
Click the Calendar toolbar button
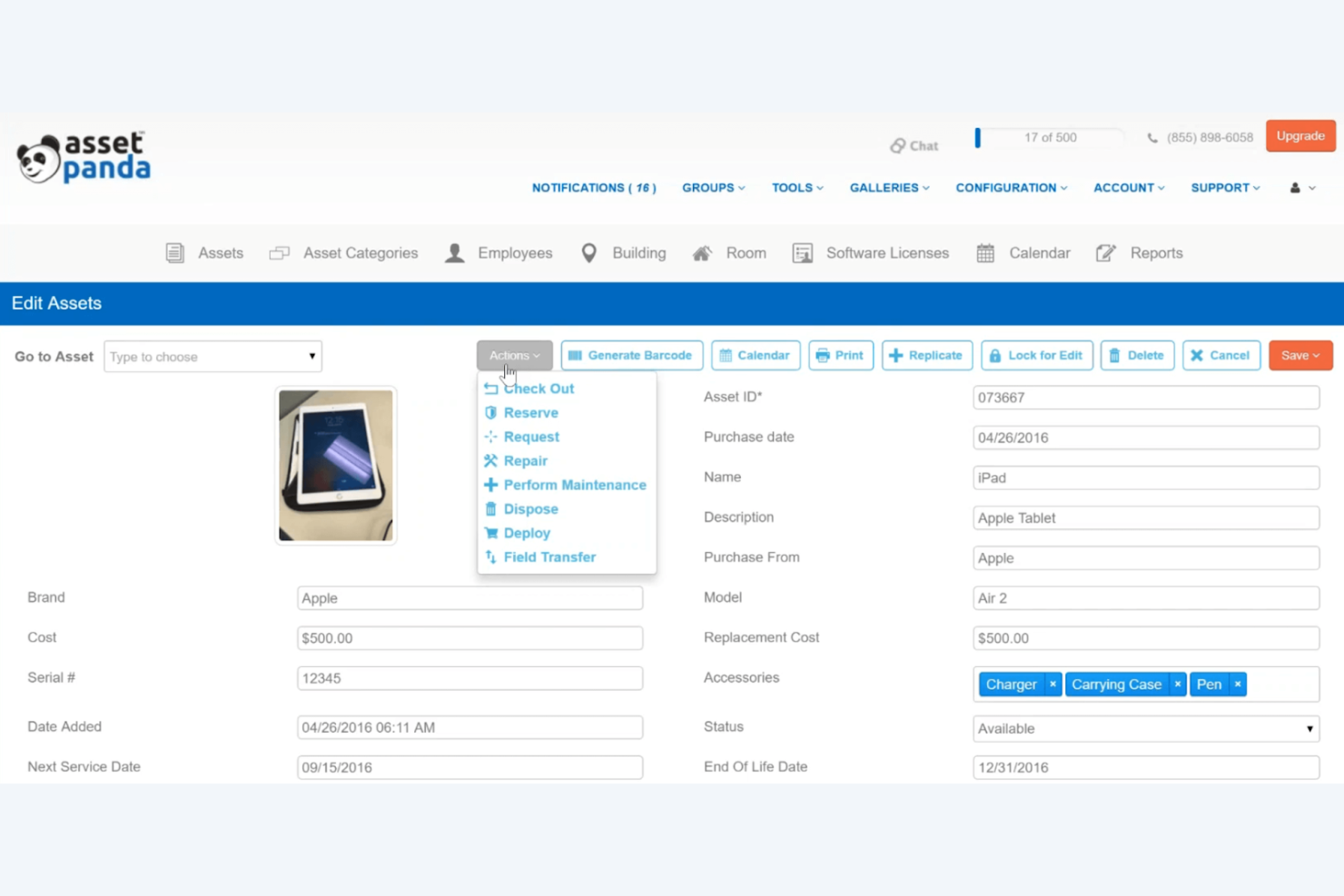coord(756,356)
